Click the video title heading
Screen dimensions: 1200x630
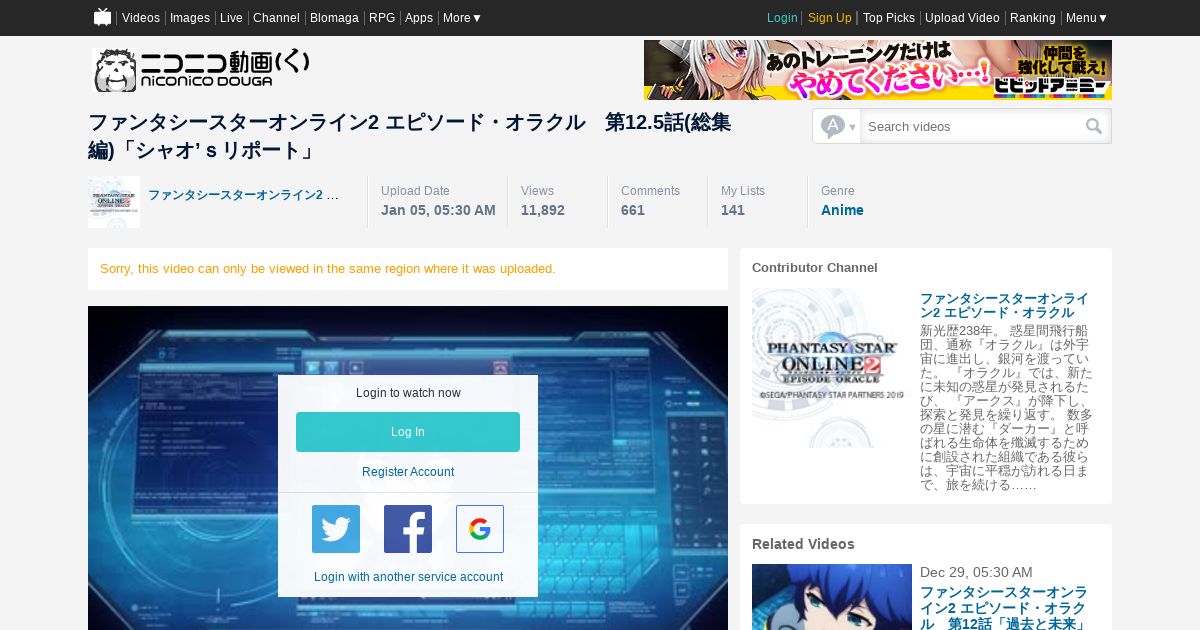point(409,136)
